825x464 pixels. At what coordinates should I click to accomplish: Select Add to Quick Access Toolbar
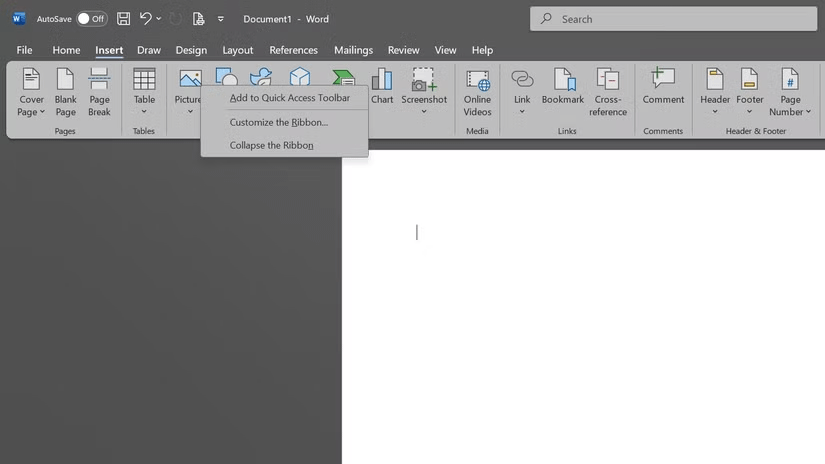pos(289,98)
